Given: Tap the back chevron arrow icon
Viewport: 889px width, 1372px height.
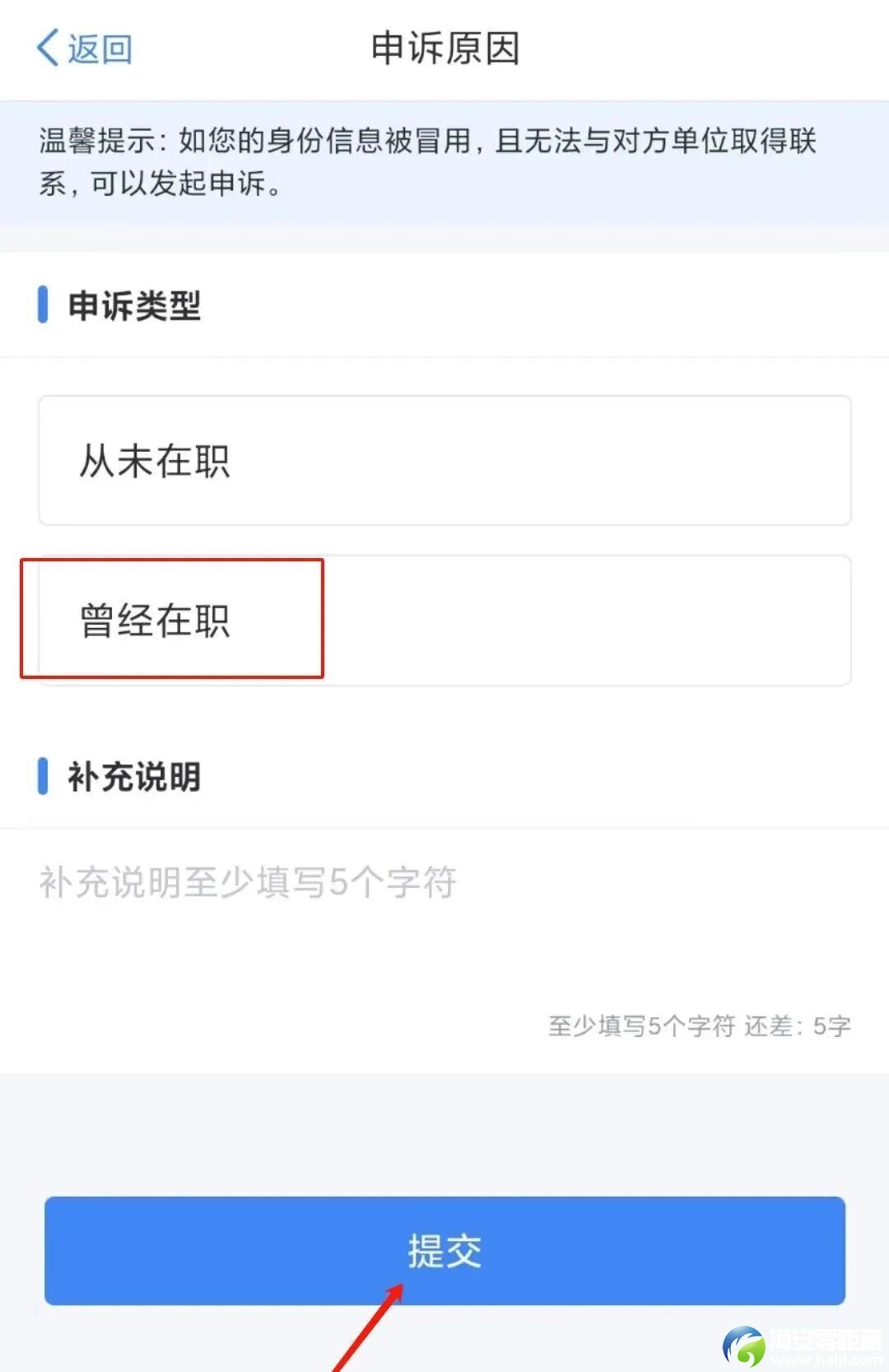Looking at the screenshot, I should tap(48, 48).
